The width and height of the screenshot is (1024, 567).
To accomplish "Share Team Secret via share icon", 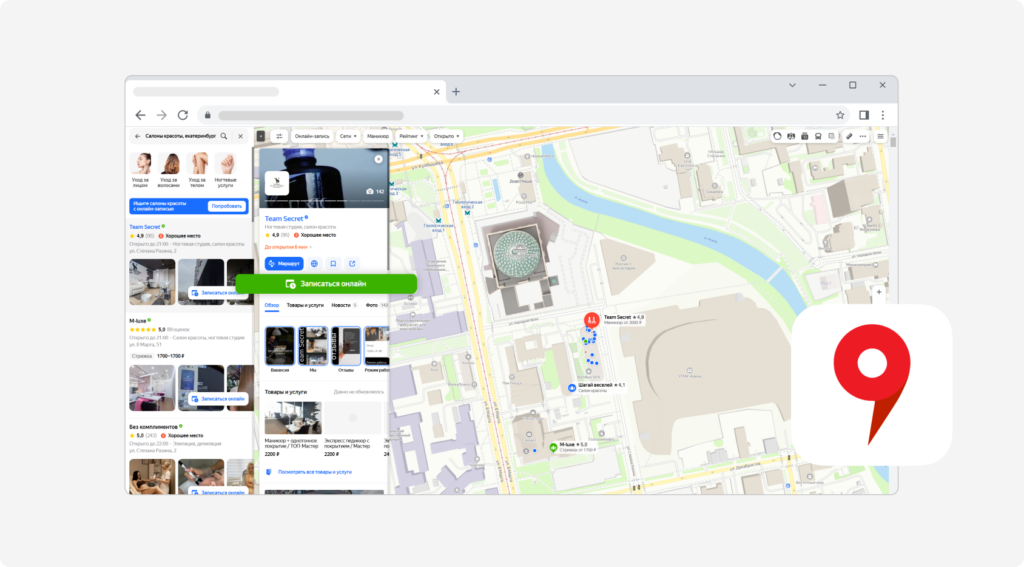I will click(352, 263).
